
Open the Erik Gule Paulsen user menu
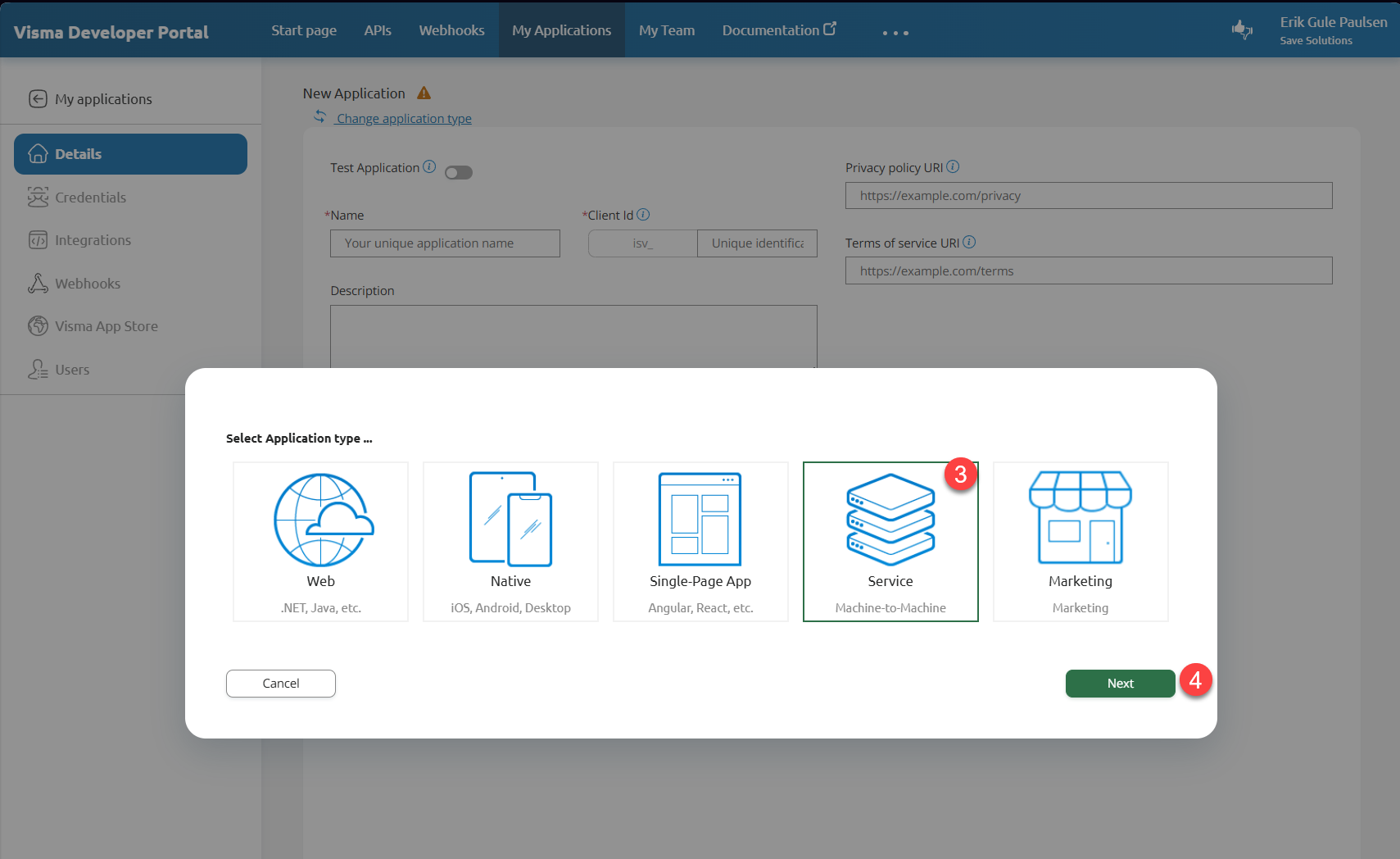click(x=1333, y=30)
